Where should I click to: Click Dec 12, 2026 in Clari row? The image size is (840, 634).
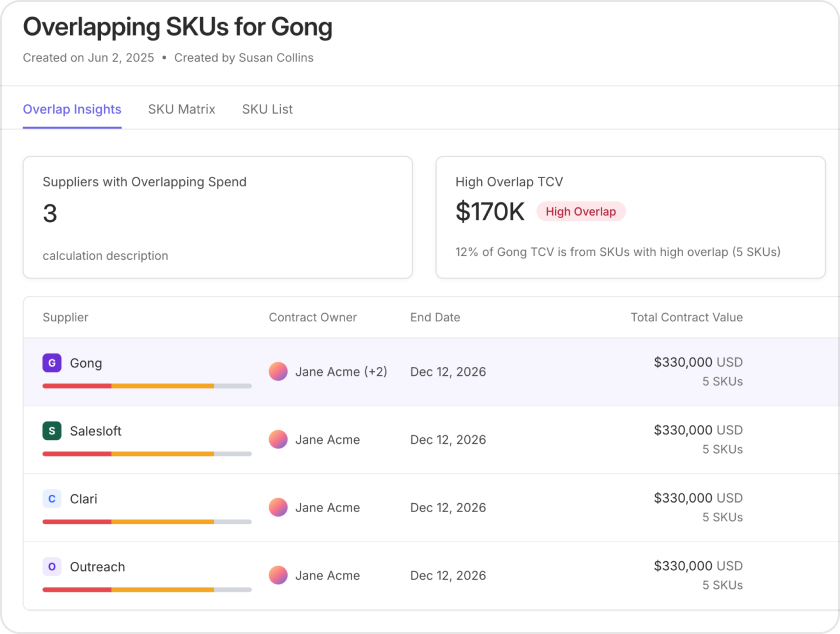(x=448, y=508)
